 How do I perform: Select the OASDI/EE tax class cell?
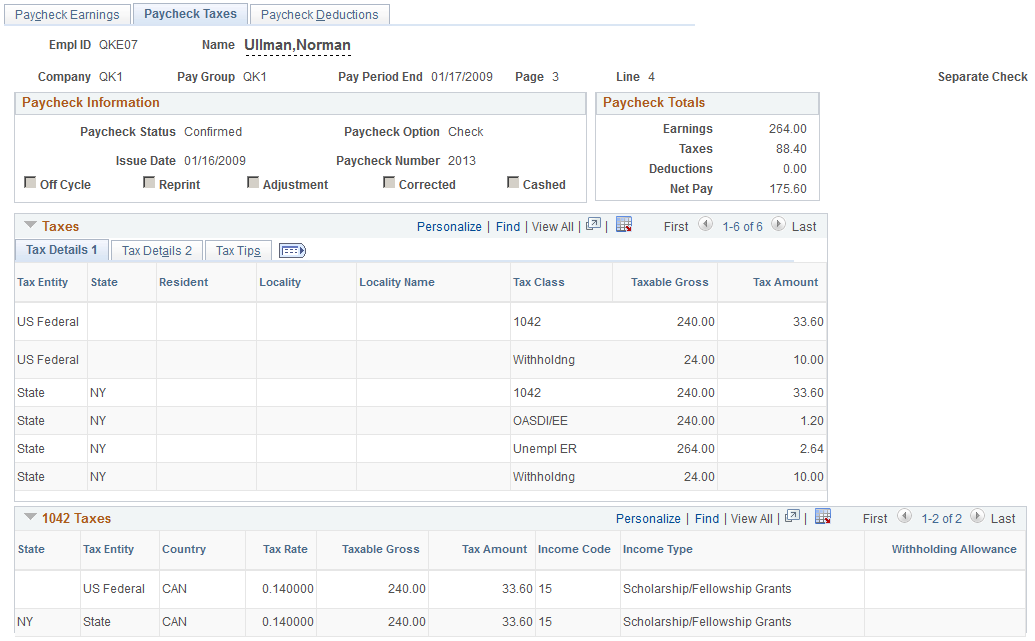click(540, 421)
